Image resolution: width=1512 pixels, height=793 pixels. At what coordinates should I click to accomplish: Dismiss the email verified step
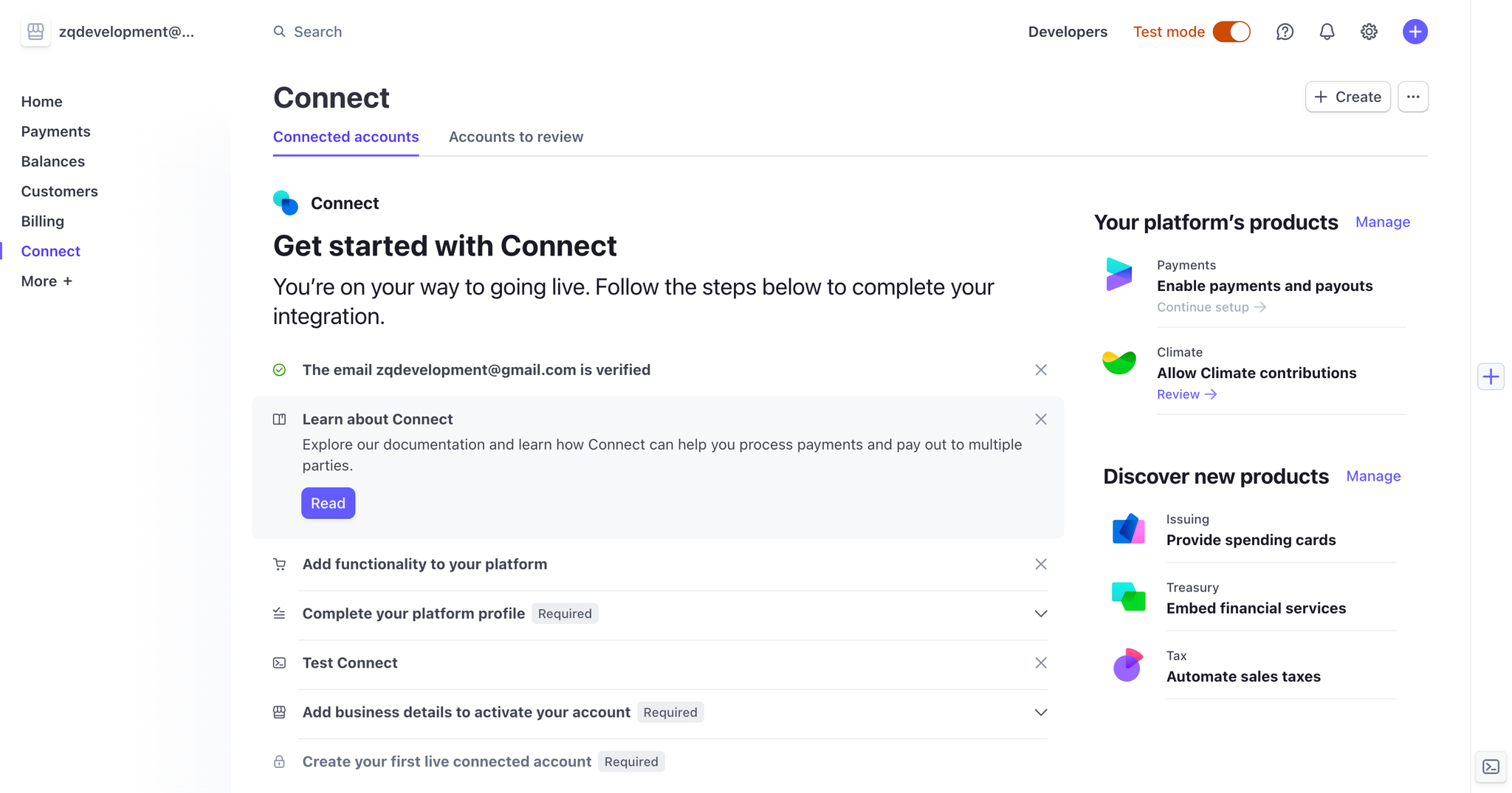coord(1041,370)
